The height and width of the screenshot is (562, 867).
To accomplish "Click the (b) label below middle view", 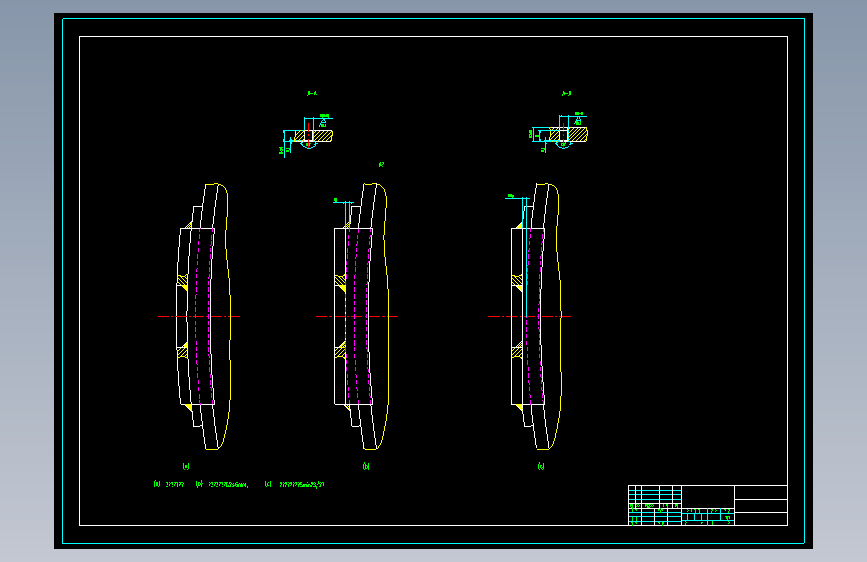I will point(365,466).
